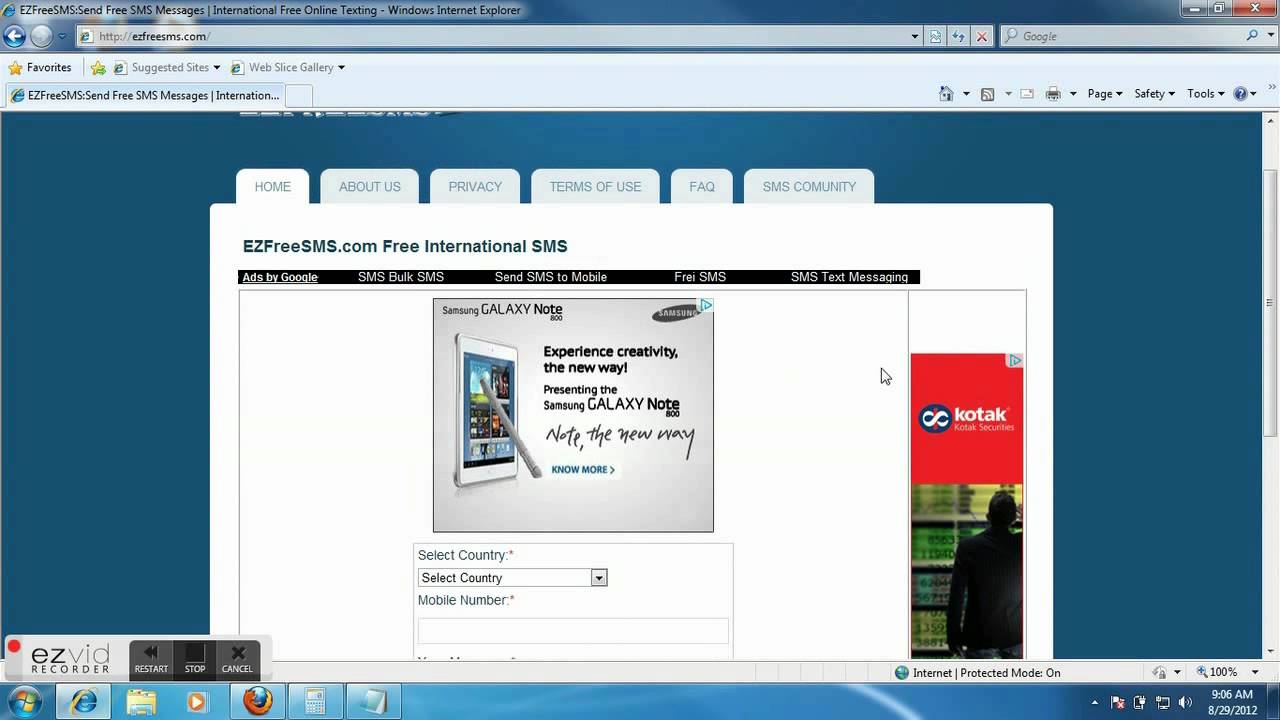Open Windows Explorer folder taskbar icon
Image resolution: width=1280 pixels, height=720 pixels.
coord(141,702)
